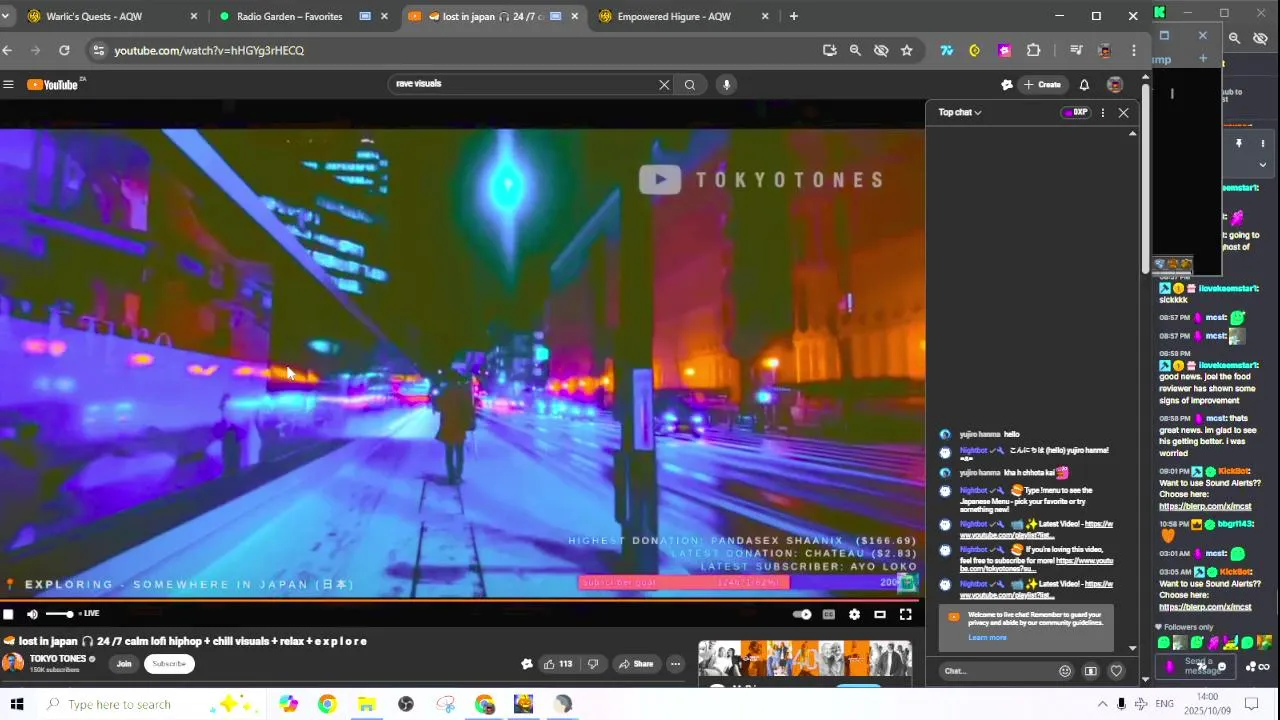This screenshot has width=1280, height=720.
Task: Click the ad thumbnail banner beside video
Action: 805,660
